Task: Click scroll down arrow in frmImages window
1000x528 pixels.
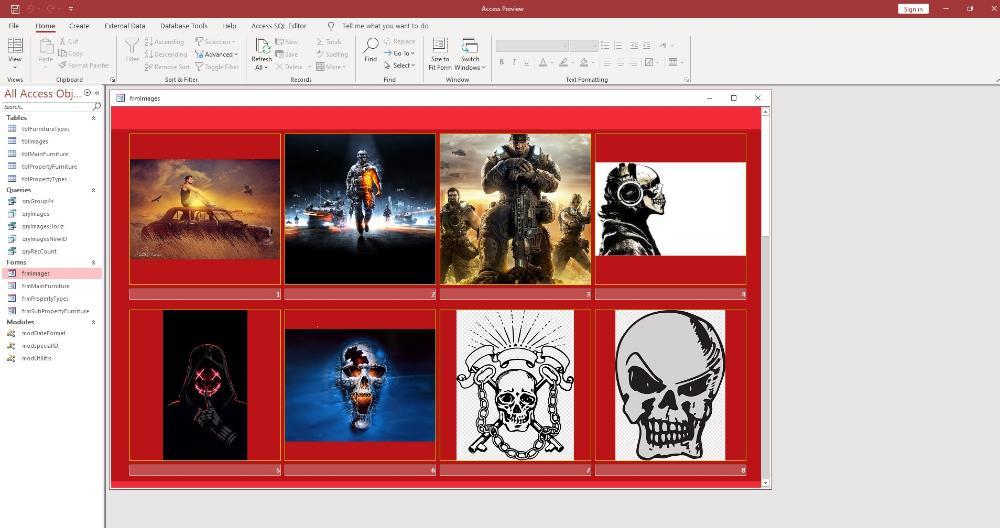Action: pyautogui.click(x=765, y=483)
